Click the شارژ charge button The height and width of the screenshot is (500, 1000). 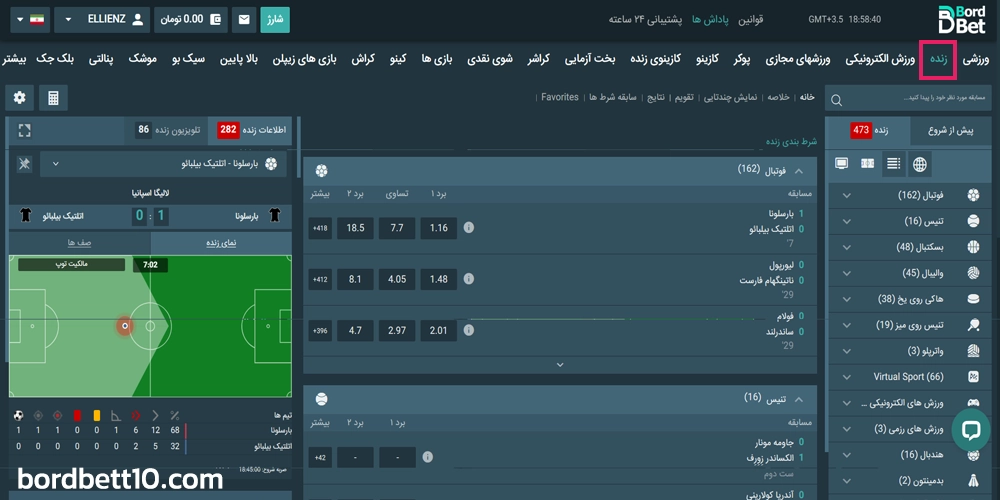click(275, 20)
